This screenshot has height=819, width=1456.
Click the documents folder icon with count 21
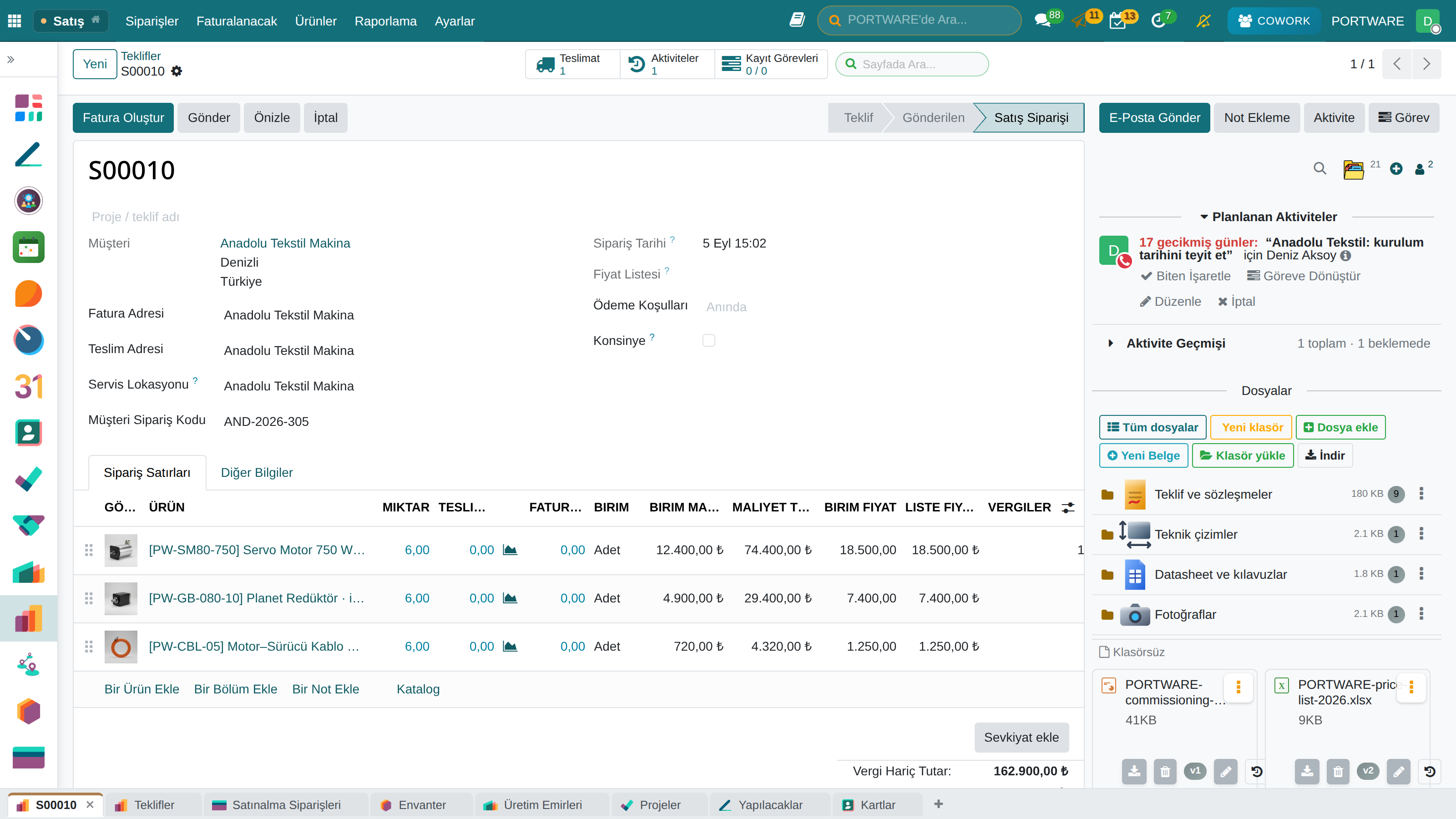(1353, 169)
